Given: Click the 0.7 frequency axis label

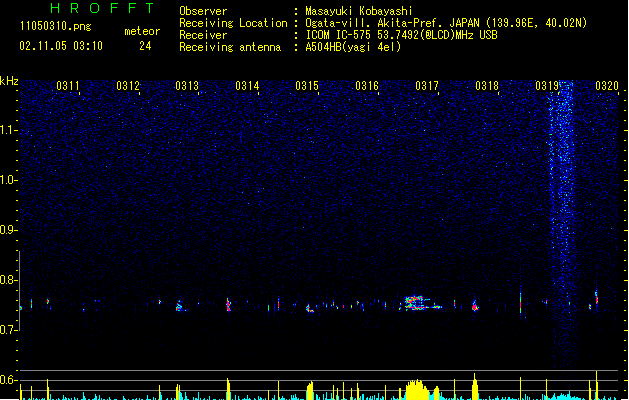Looking at the screenshot, I should tap(9, 330).
